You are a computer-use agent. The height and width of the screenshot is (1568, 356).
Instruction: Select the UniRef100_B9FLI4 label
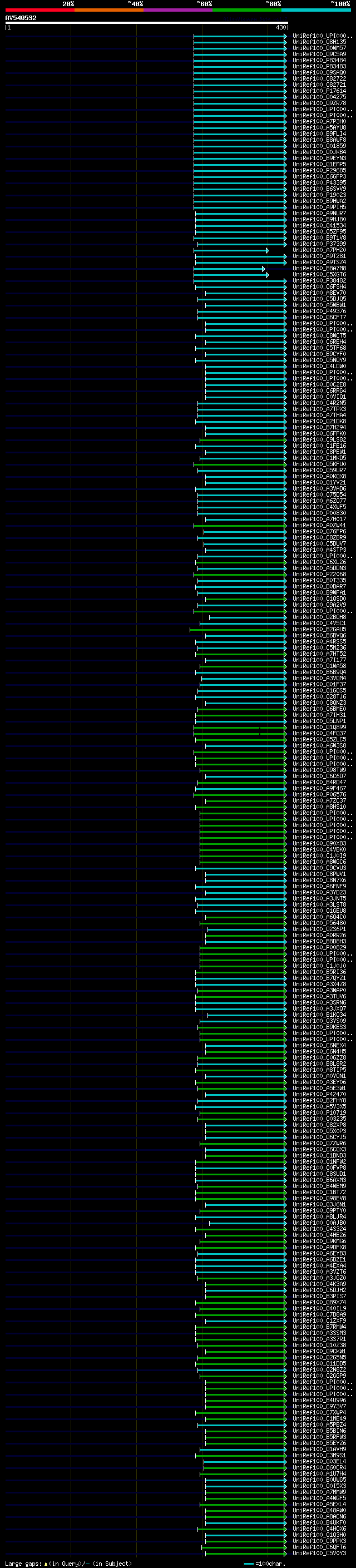(x=319, y=133)
